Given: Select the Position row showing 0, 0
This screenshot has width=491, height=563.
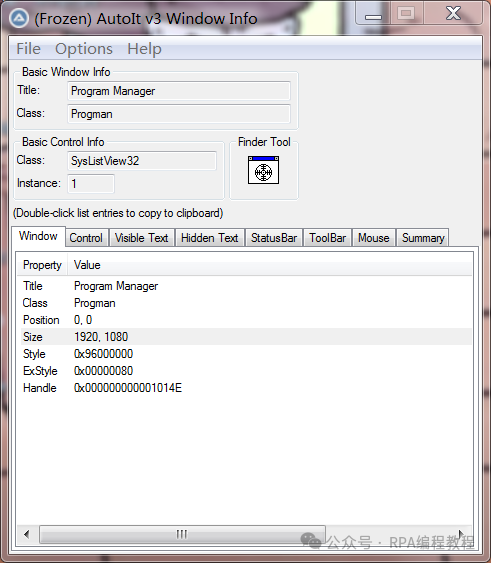Looking at the screenshot, I should click(x=246, y=320).
